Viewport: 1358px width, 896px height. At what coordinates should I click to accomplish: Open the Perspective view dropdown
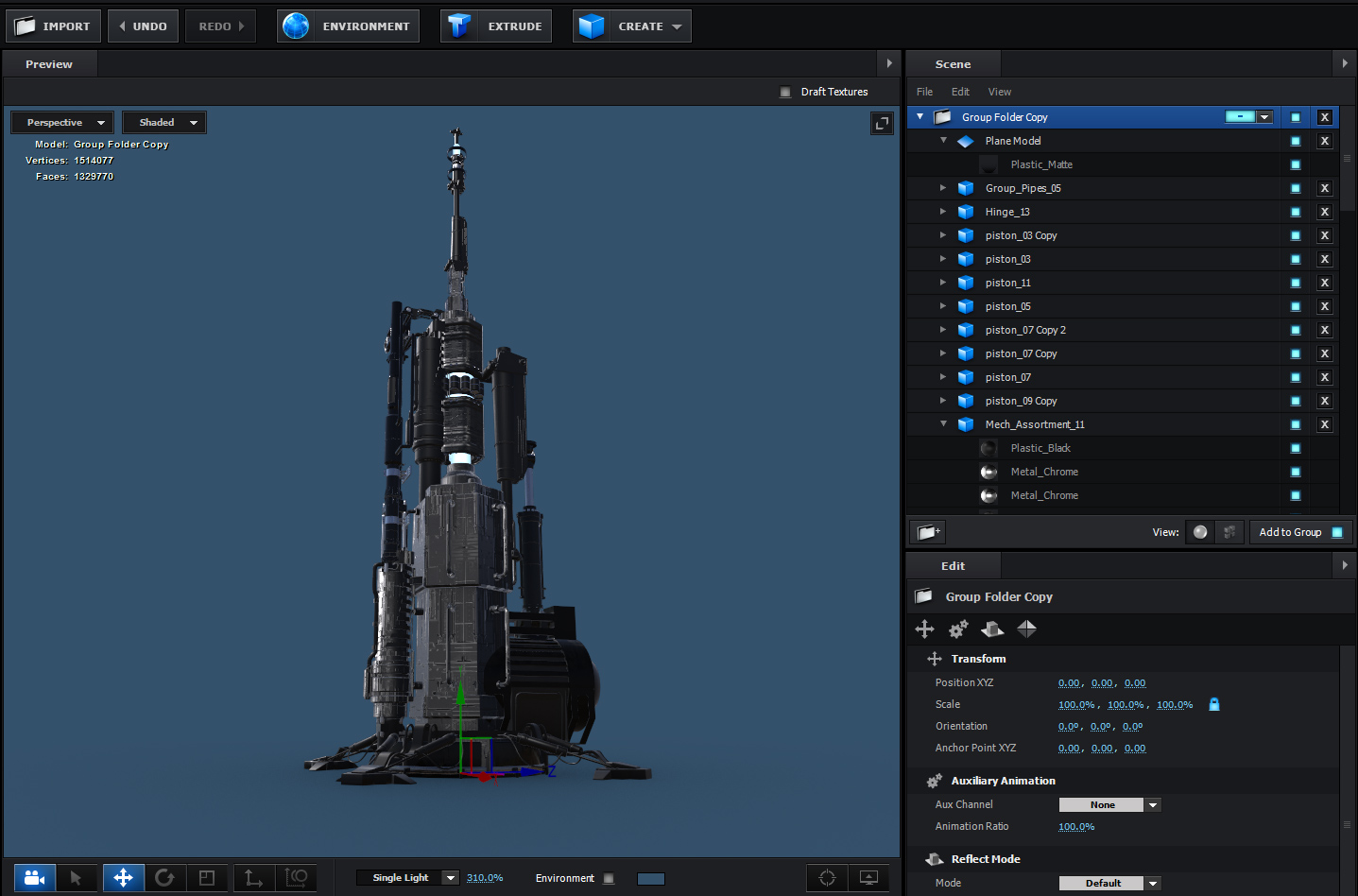pos(63,123)
